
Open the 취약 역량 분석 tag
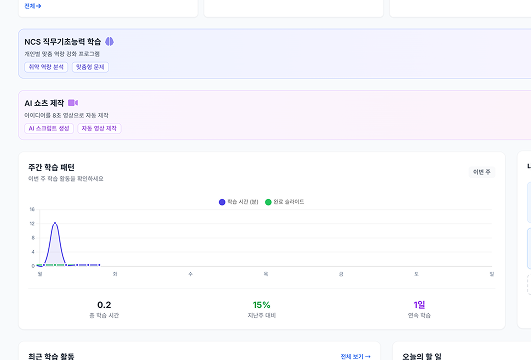pos(46,67)
